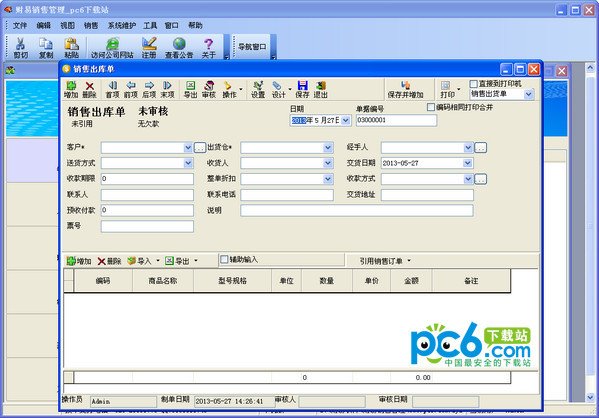Open the 系统维护 menu
599x418 pixels.
(x=121, y=26)
